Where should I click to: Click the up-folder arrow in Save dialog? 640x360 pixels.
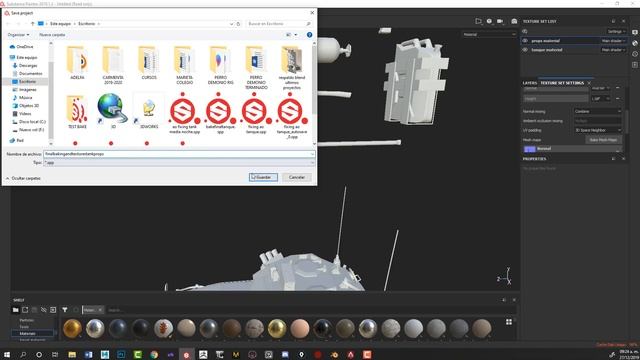(33, 24)
